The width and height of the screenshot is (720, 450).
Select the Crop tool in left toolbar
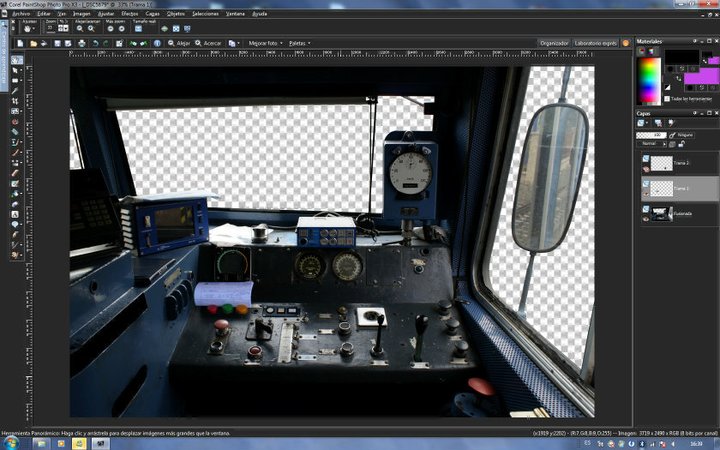tap(17, 101)
